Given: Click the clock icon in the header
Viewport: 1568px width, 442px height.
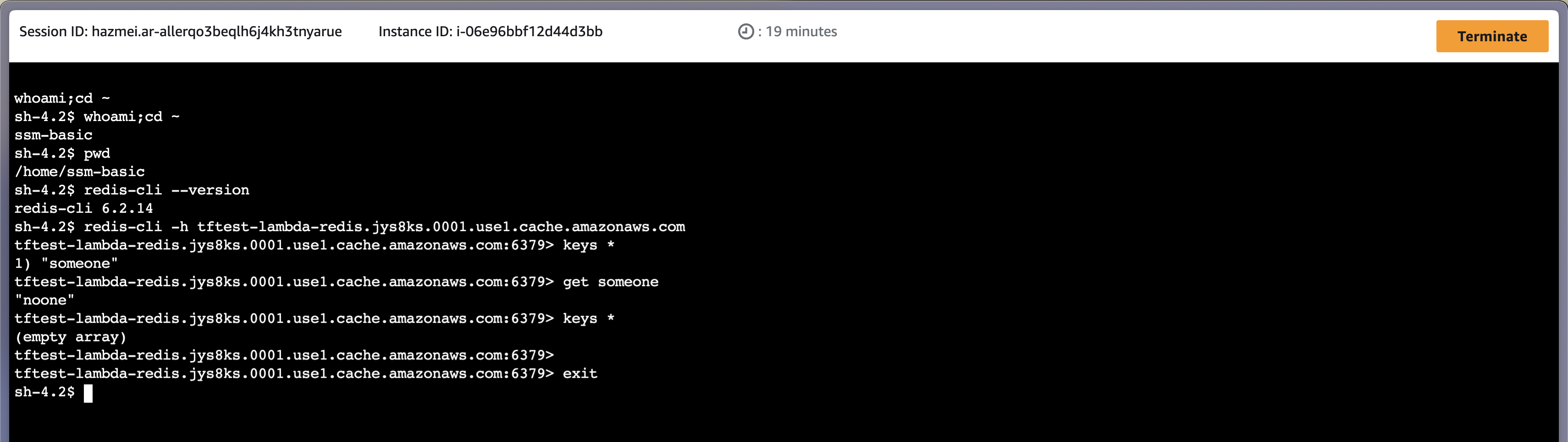Looking at the screenshot, I should pos(745,32).
